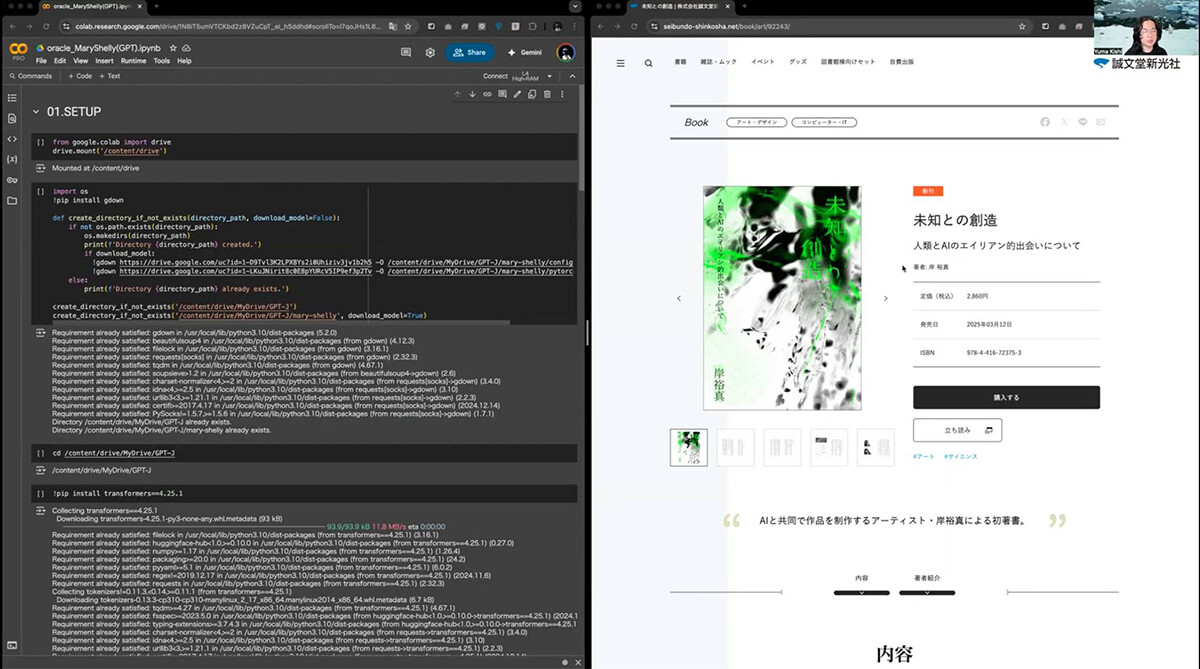Image resolution: width=1200 pixels, height=669 pixels.
Task: Collapse the Colab header with the chevron
Action: click(571, 75)
